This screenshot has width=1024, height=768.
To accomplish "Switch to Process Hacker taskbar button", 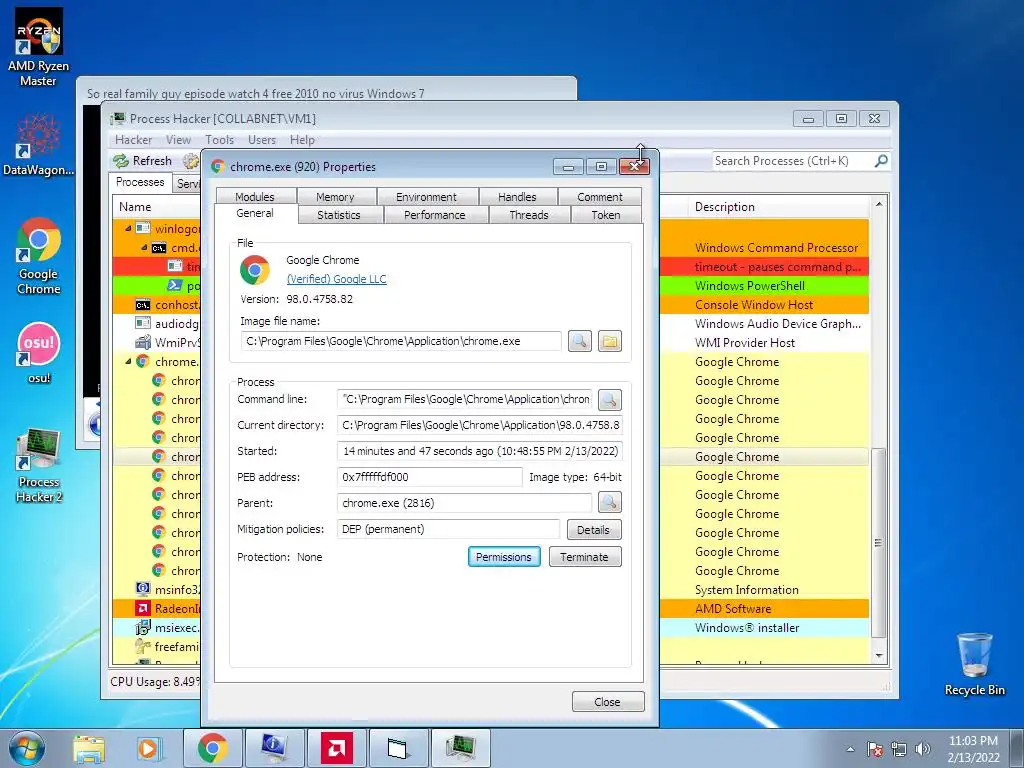I will (x=461, y=748).
